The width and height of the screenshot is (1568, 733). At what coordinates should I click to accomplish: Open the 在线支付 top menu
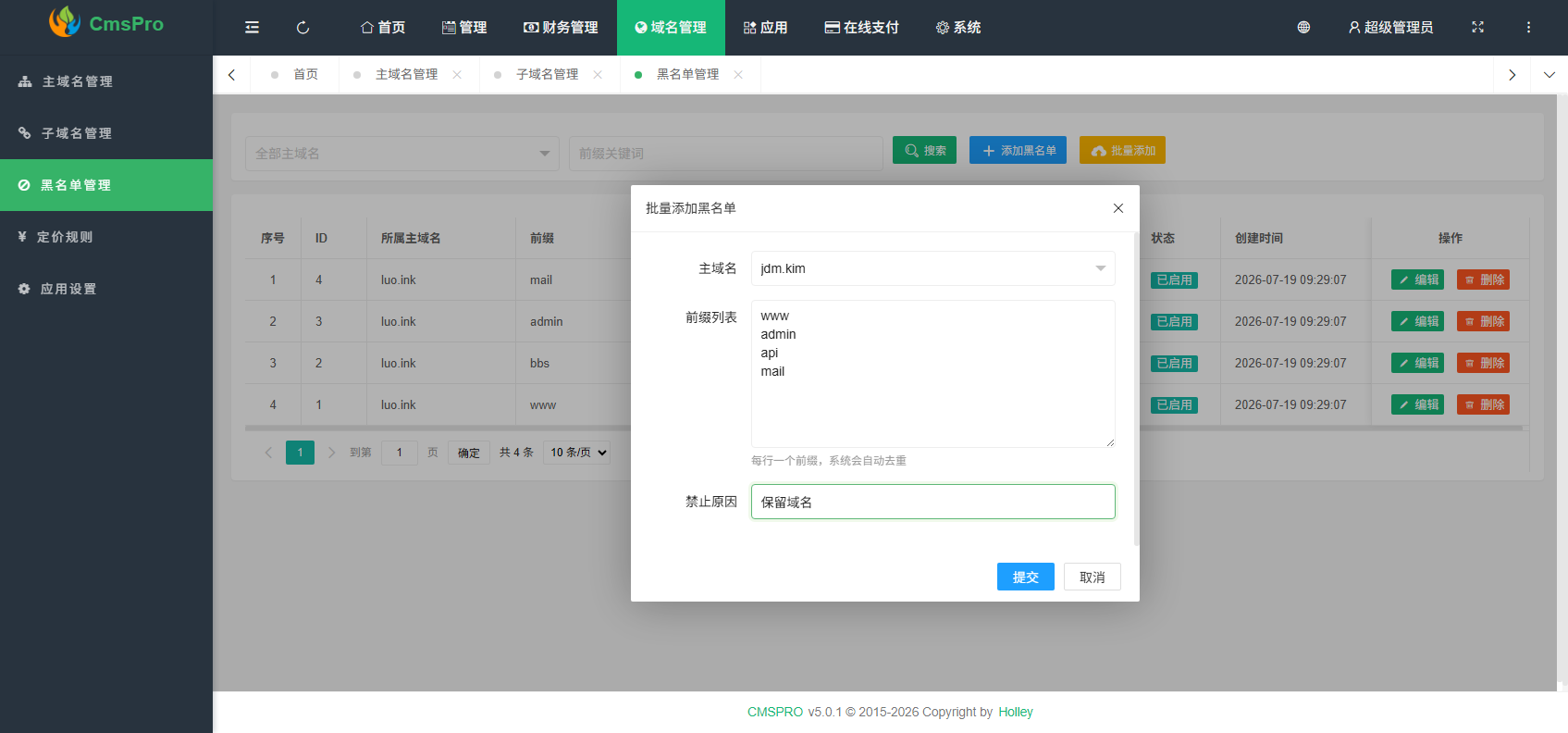pyautogui.click(x=862, y=28)
